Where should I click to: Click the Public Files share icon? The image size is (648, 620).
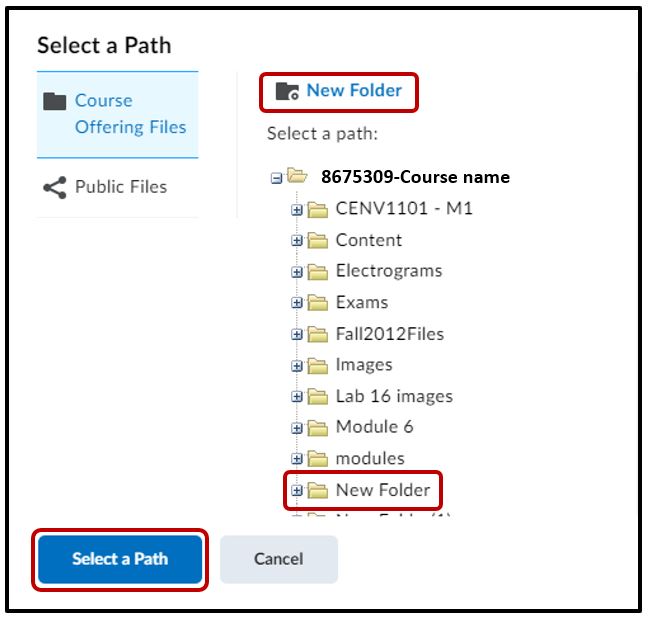(x=55, y=187)
